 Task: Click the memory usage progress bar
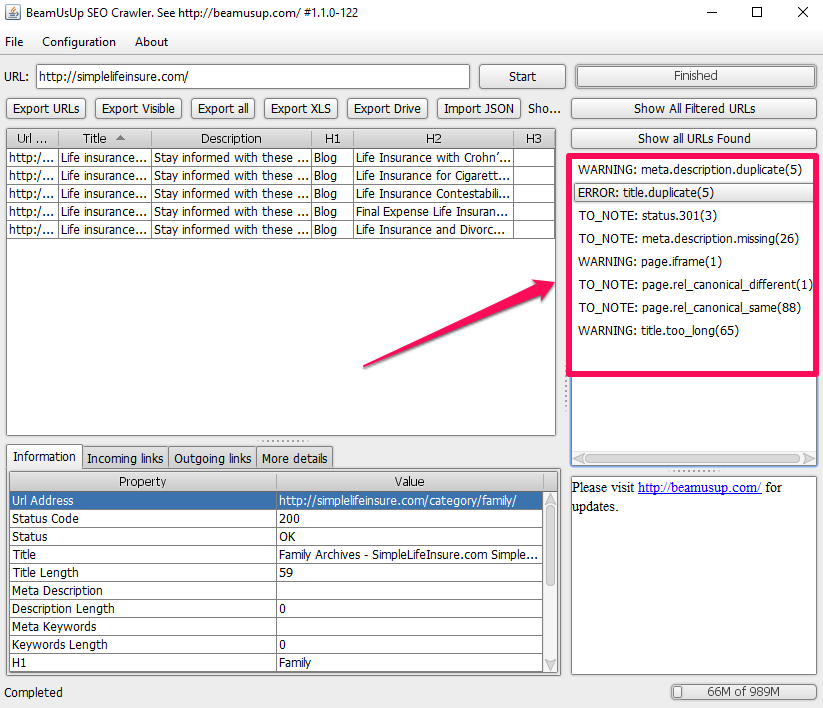741,692
